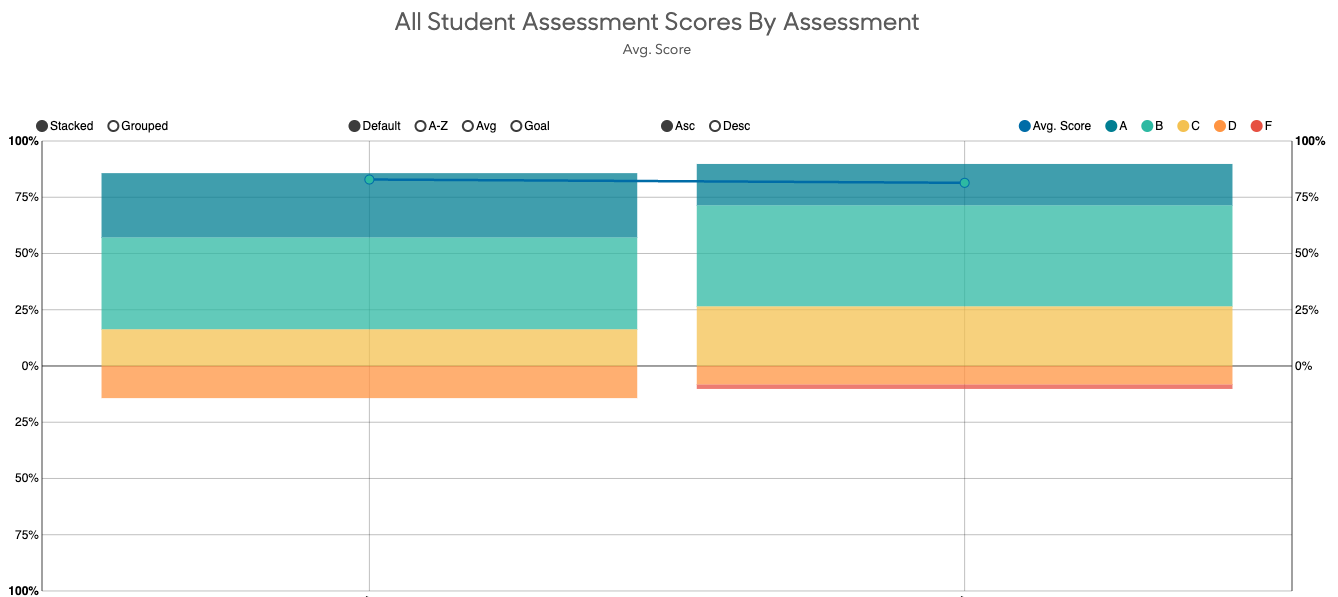Toggle the A grade legend item
The height and width of the screenshot is (597, 1338).
[1111, 126]
